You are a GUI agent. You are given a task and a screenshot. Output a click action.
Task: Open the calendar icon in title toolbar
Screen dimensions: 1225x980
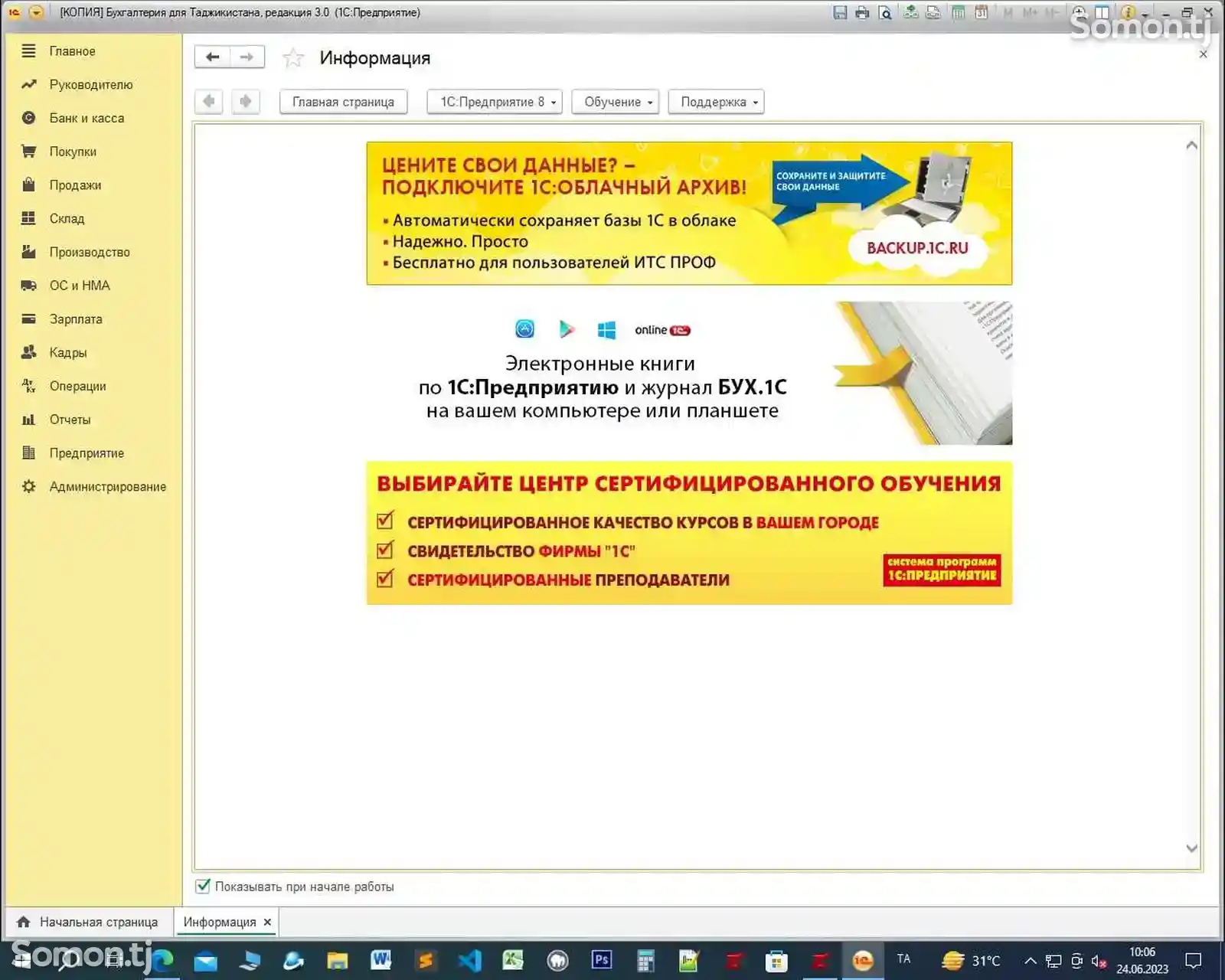pyautogui.click(x=981, y=12)
